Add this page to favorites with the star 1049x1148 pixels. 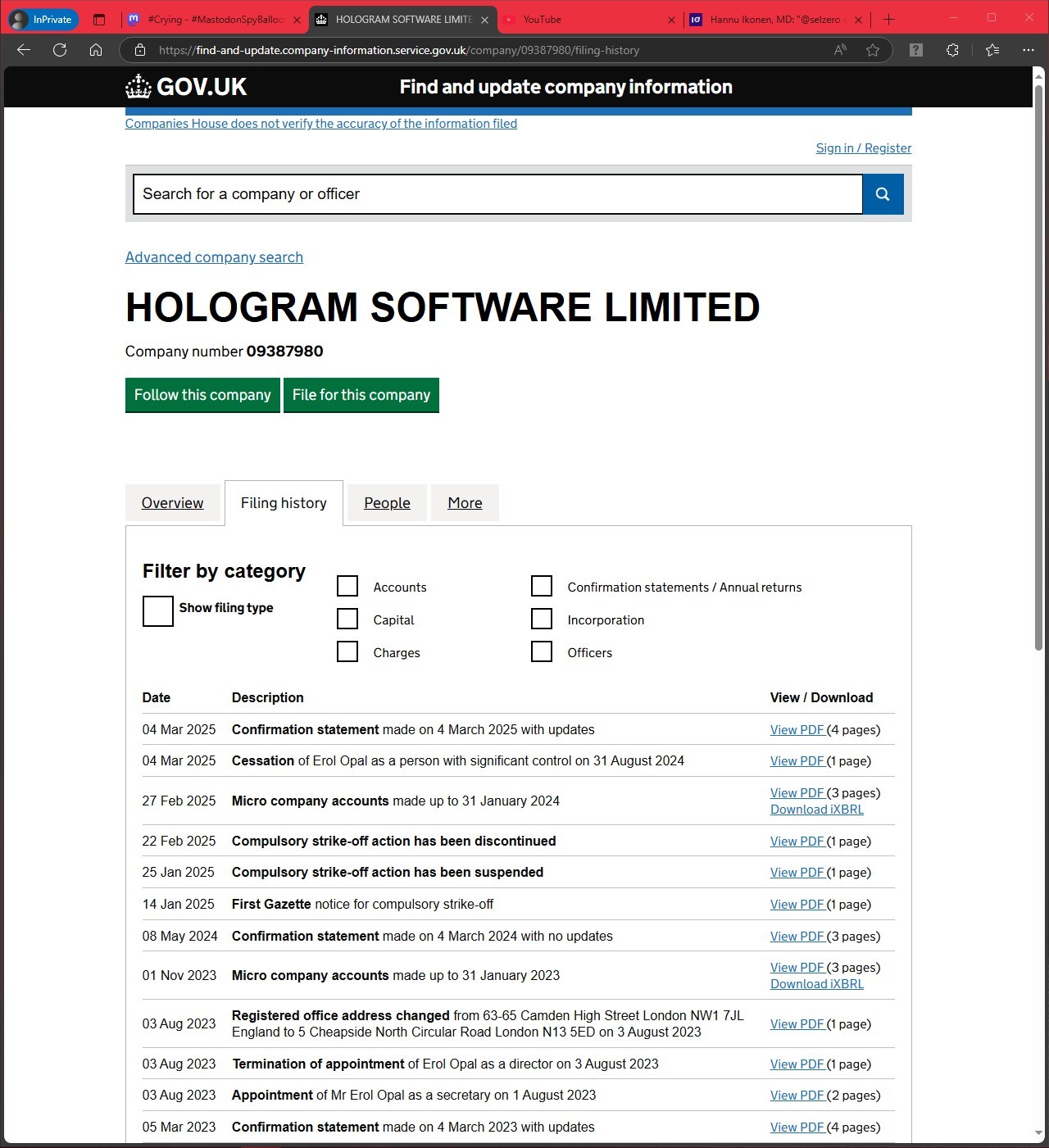point(873,50)
